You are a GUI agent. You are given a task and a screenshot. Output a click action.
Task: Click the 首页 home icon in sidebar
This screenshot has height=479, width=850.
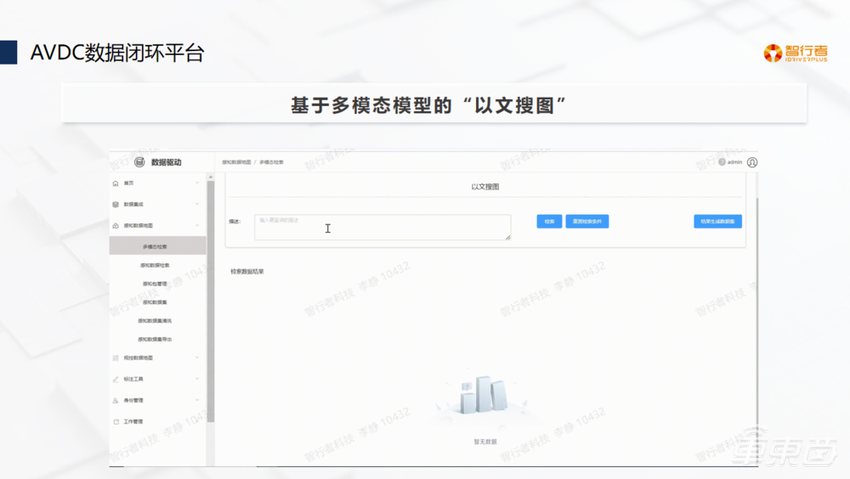coord(116,183)
